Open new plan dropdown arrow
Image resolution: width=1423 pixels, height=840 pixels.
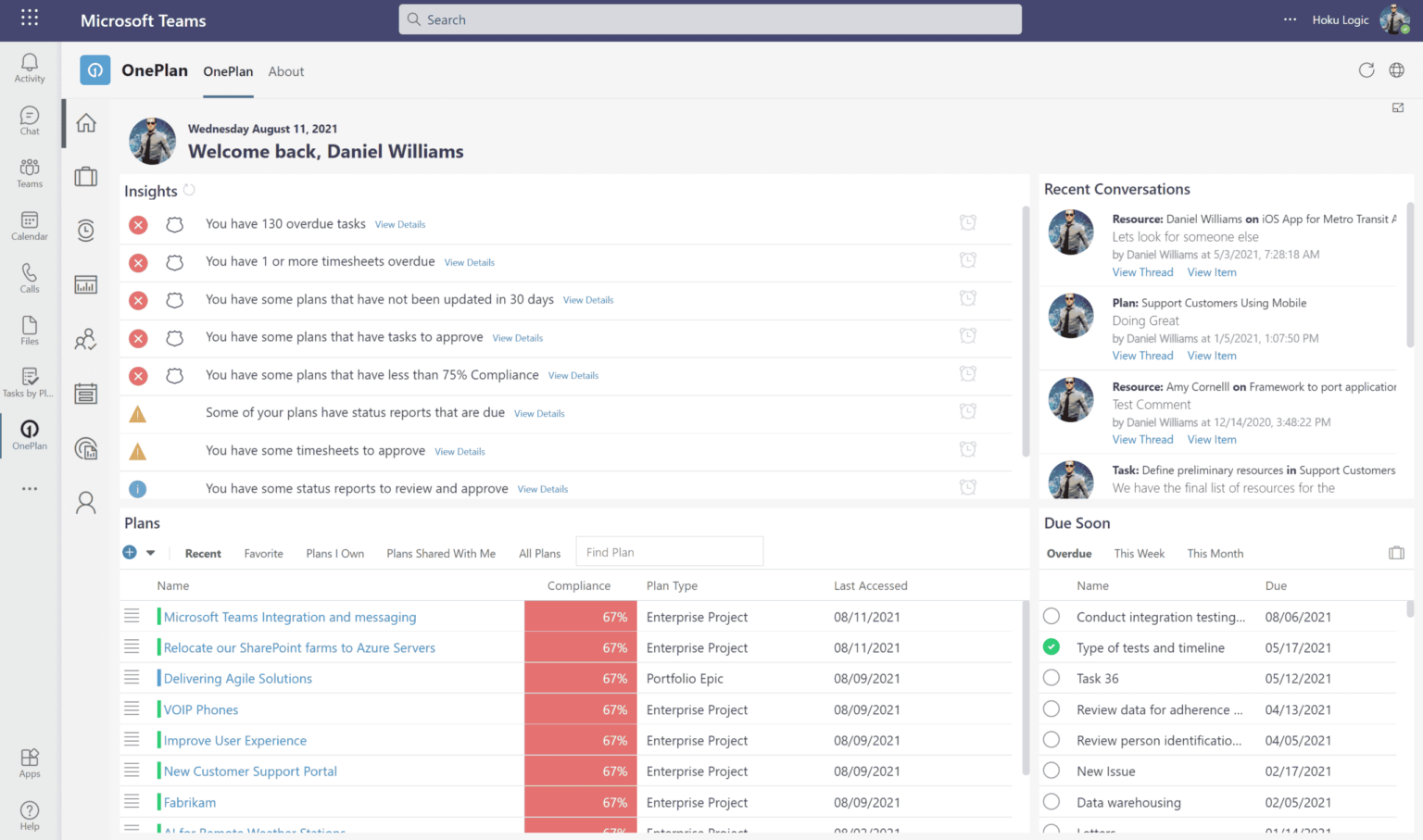[x=150, y=553]
